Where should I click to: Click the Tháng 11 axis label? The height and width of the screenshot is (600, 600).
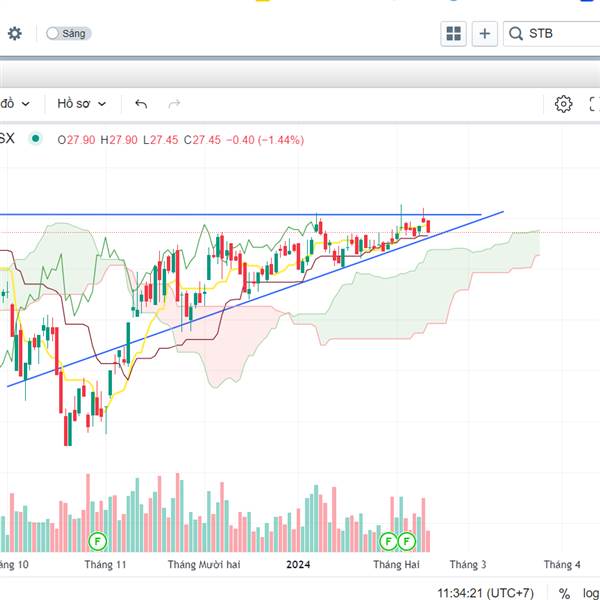tap(105, 564)
